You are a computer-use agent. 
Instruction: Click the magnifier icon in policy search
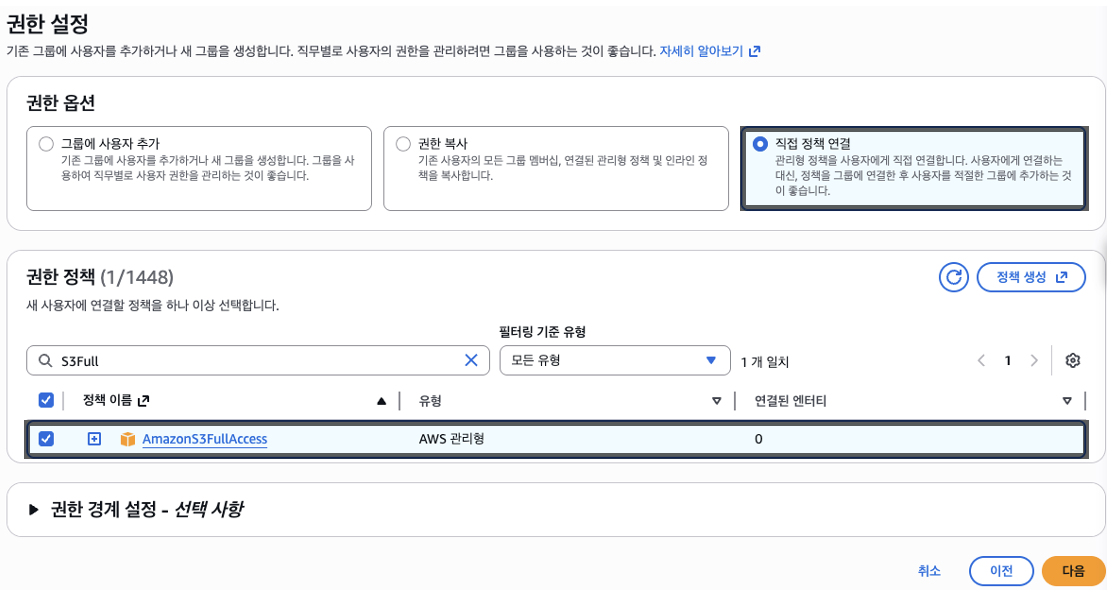tap(45, 361)
